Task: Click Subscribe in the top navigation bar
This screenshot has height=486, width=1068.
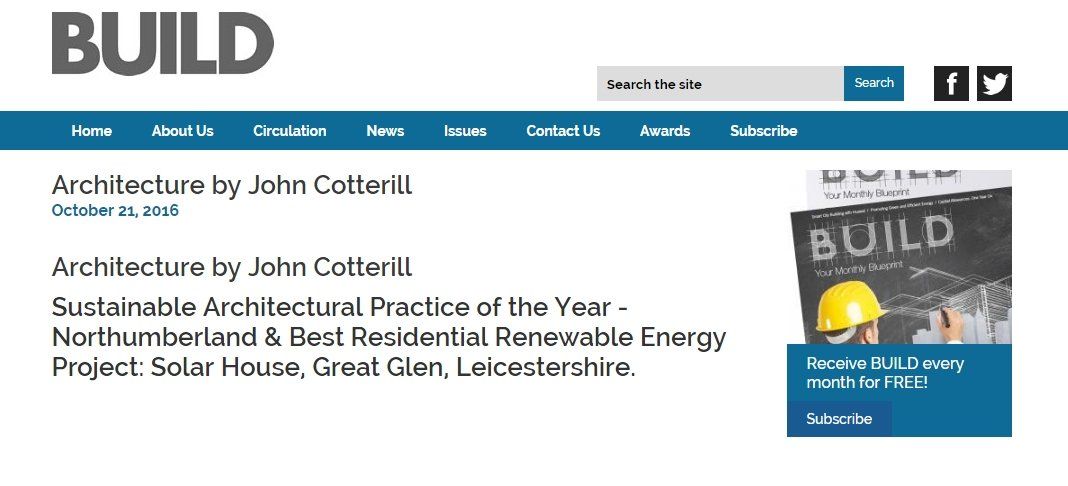Action: [x=763, y=131]
